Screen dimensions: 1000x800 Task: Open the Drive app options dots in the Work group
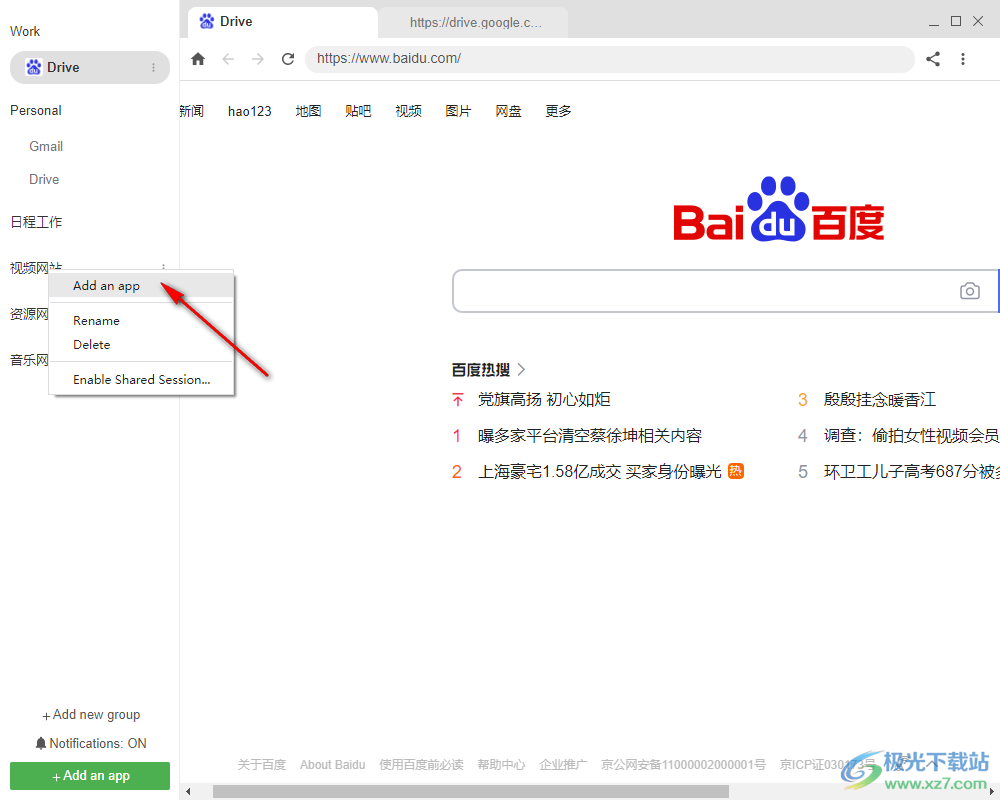(154, 68)
